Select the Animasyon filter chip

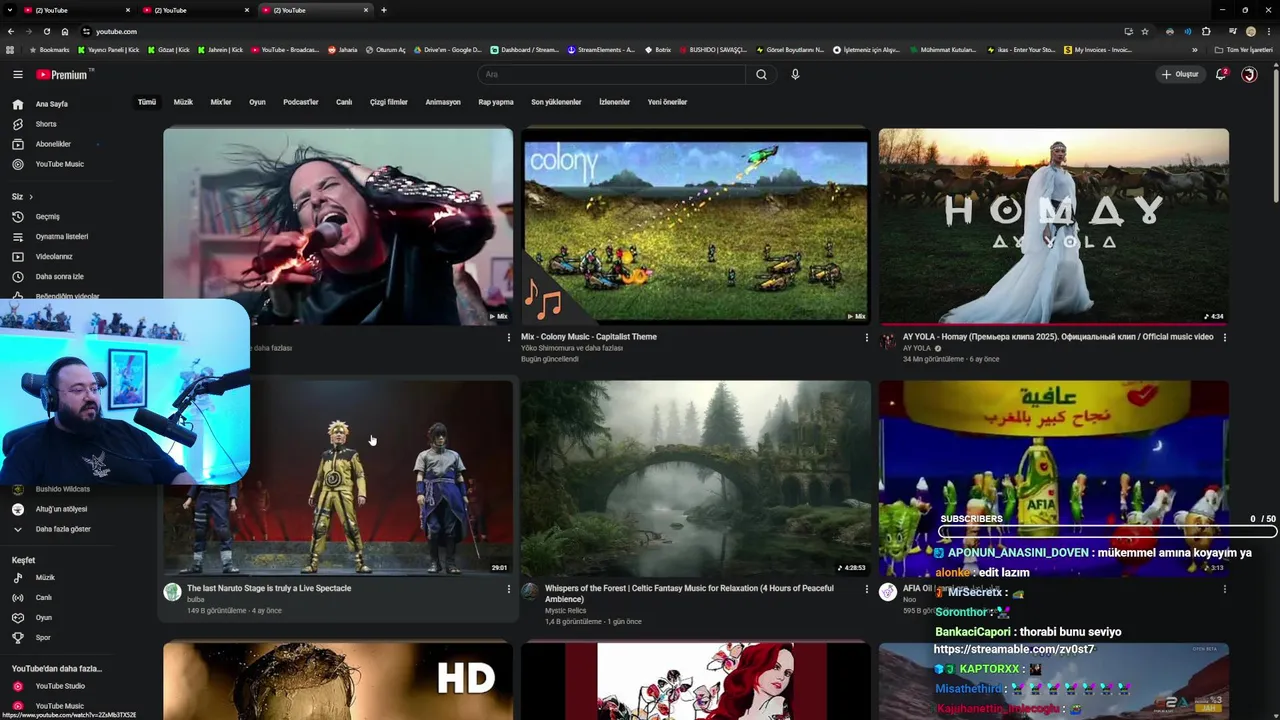pyautogui.click(x=443, y=102)
